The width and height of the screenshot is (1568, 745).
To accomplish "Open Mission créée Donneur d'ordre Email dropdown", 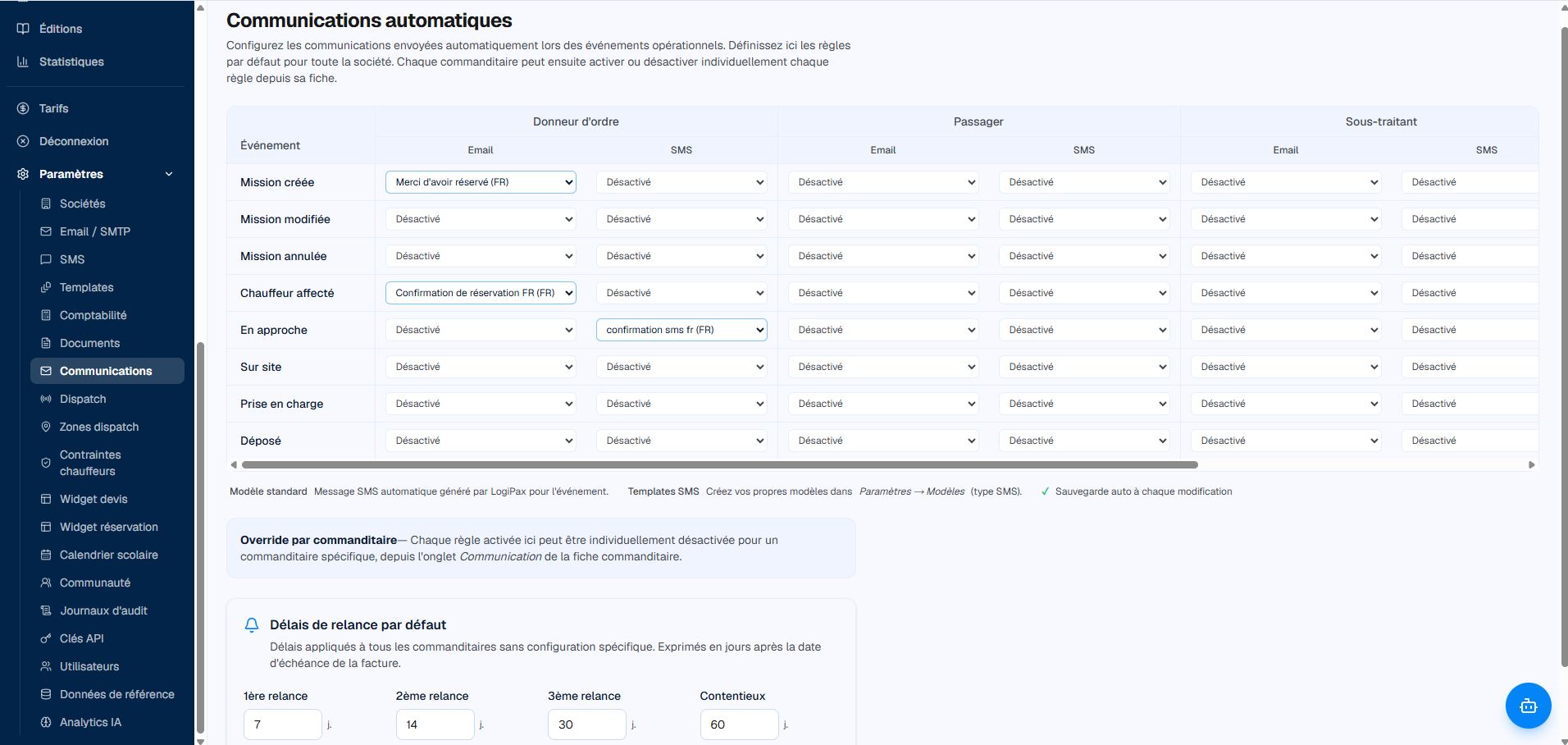I will pyautogui.click(x=481, y=182).
